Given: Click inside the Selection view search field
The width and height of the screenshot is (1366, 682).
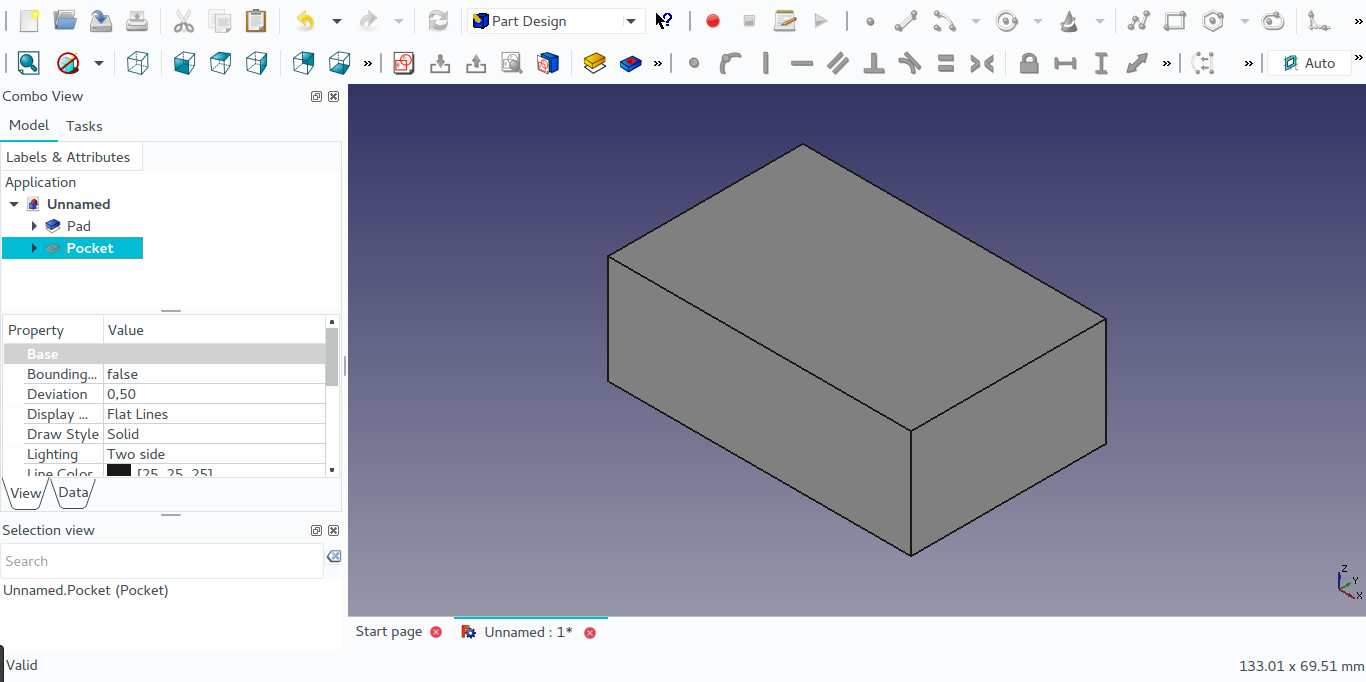Looking at the screenshot, I should pos(160,561).
